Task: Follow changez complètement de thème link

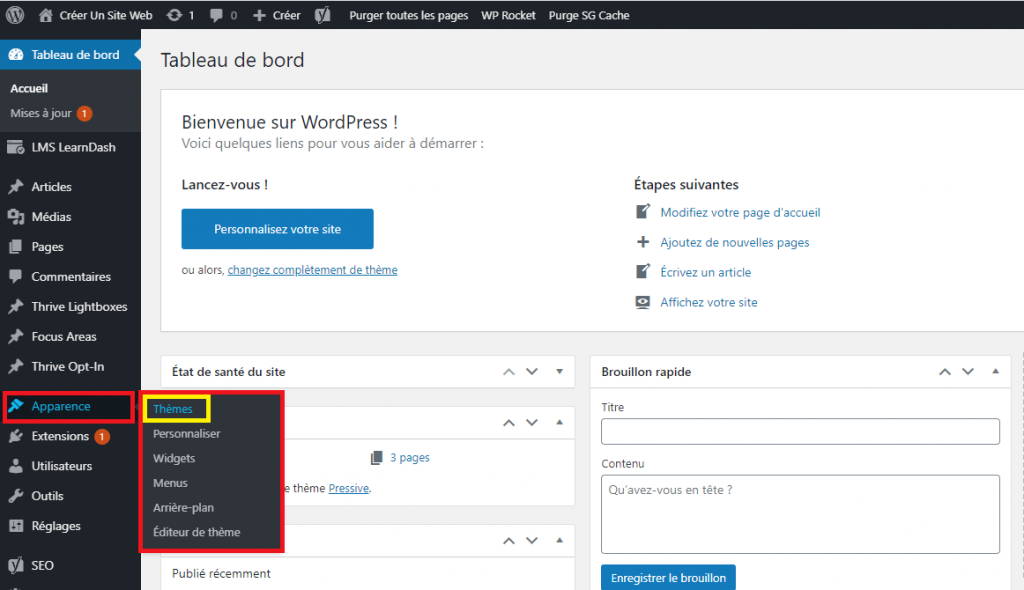Action: (312, 270)
